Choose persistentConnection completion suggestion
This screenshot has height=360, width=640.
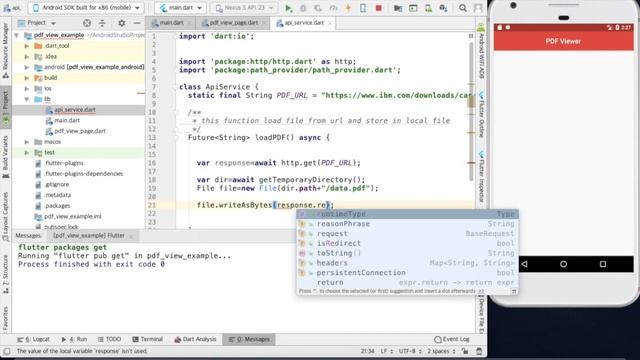tap(407, 273)
